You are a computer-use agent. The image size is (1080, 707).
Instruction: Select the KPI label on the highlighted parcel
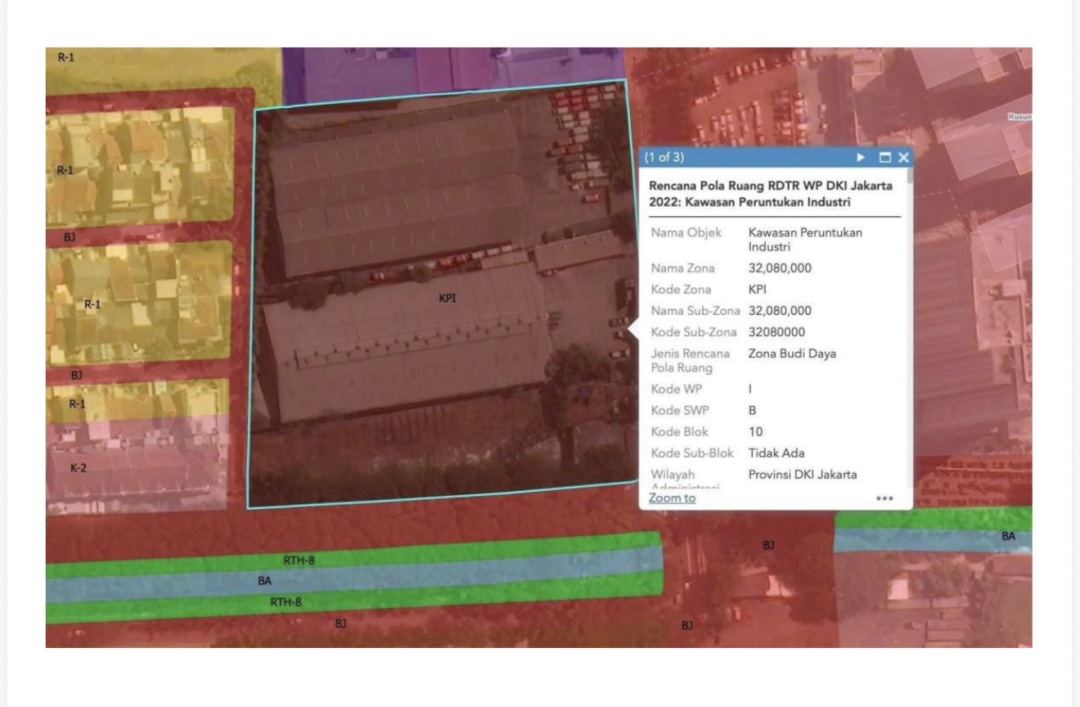click(448, 298)
